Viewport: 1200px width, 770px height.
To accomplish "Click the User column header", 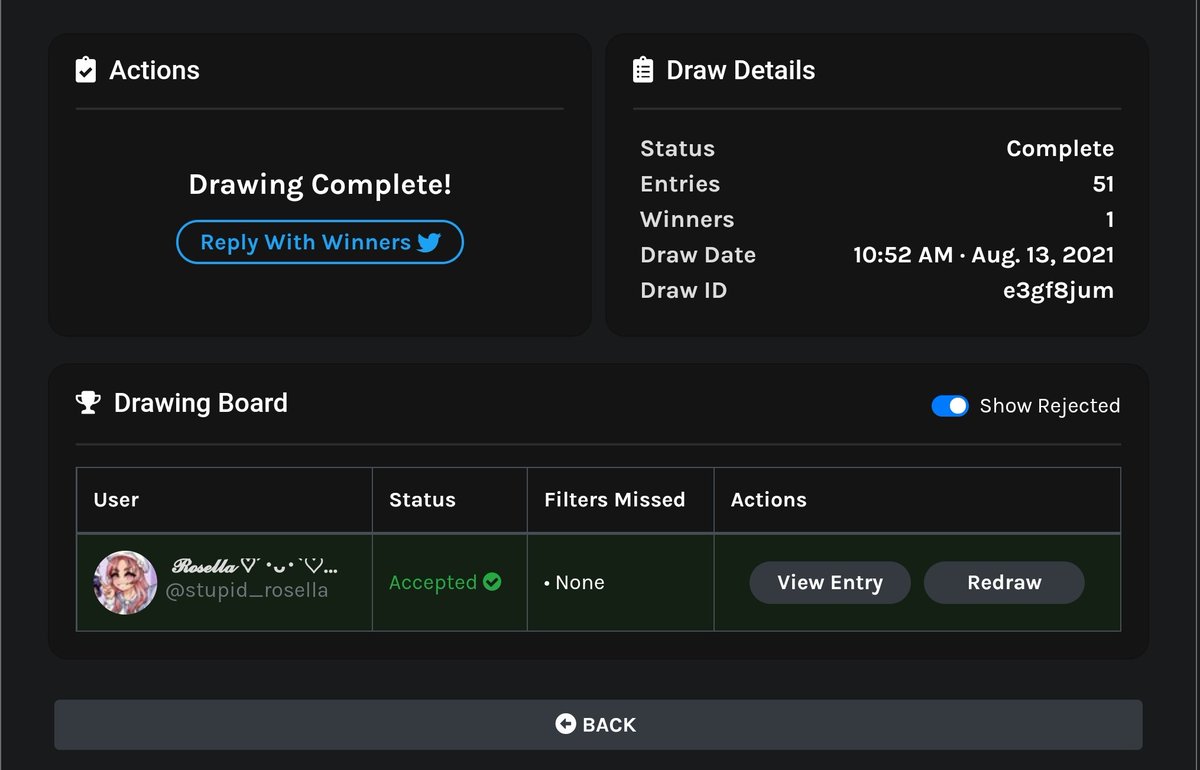I will click(x=116, y=500).
